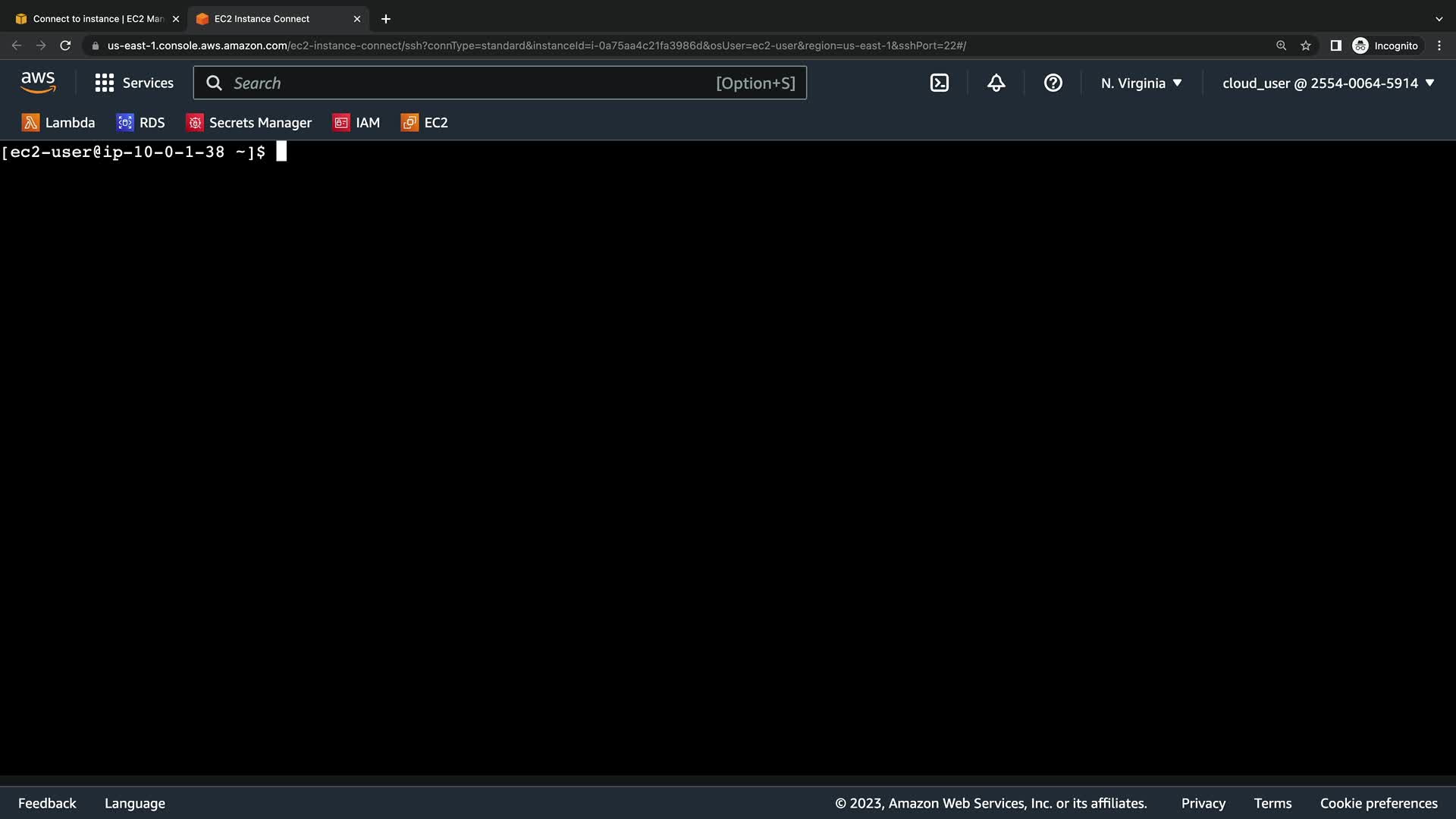Reload the EC2 Instance Connect page
The image size is (1456, 819).
point(65,45)
